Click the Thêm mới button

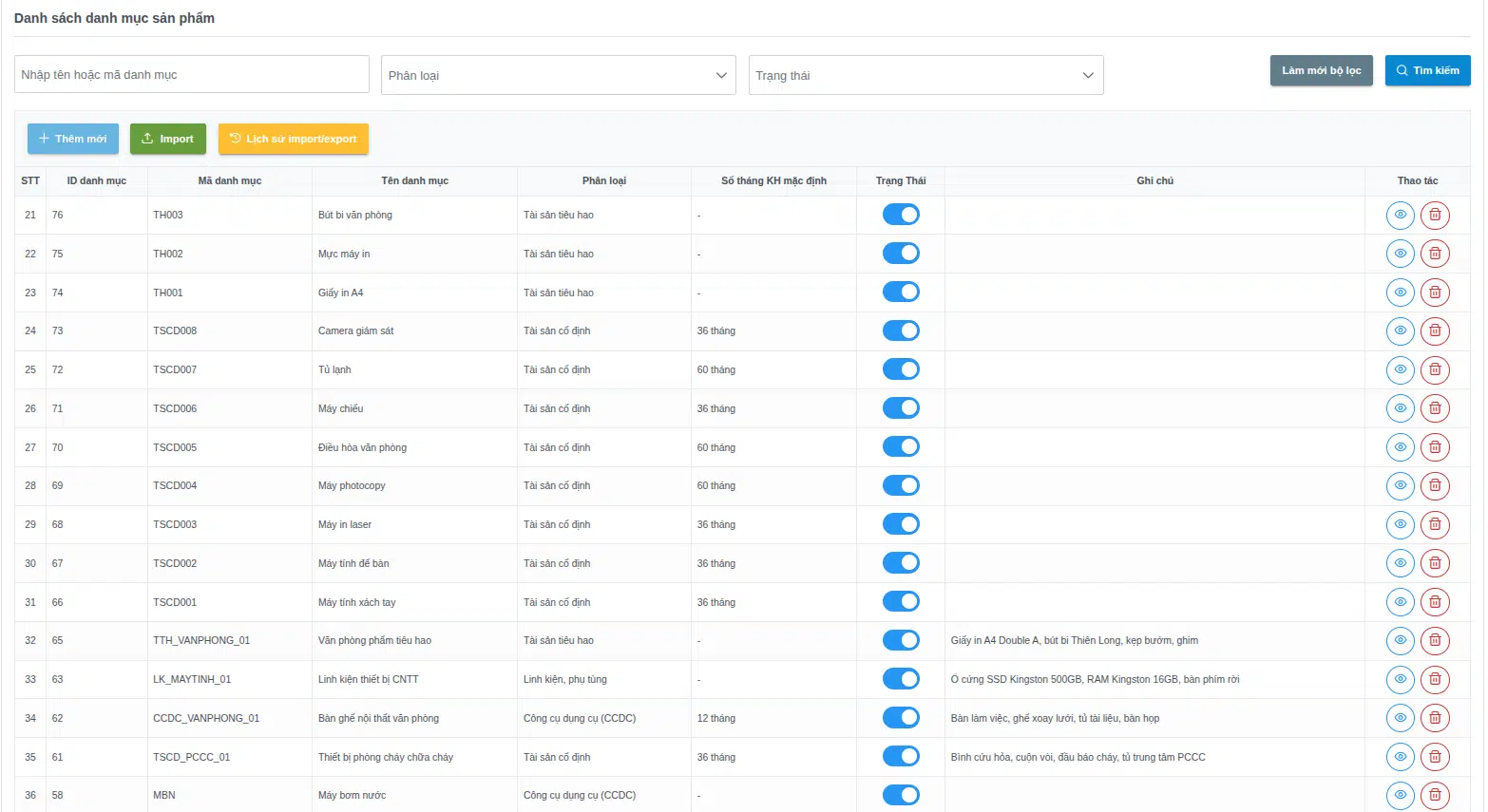click(73, 139)
